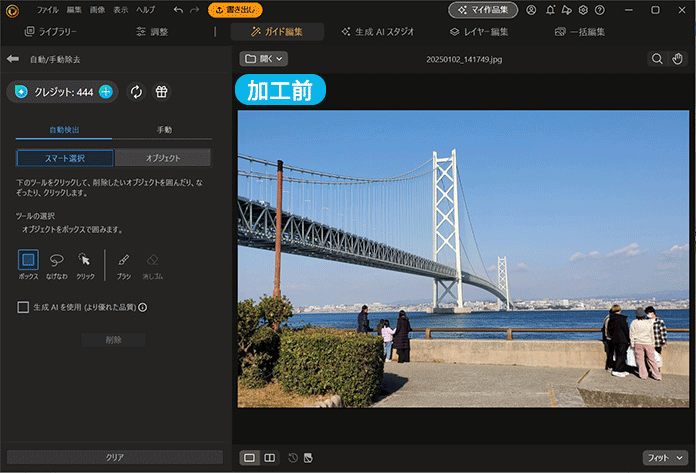The height and width of the screenshot is (473, 696).
Task: Open the notifications bell icon
Action: [x=550, y=10]
